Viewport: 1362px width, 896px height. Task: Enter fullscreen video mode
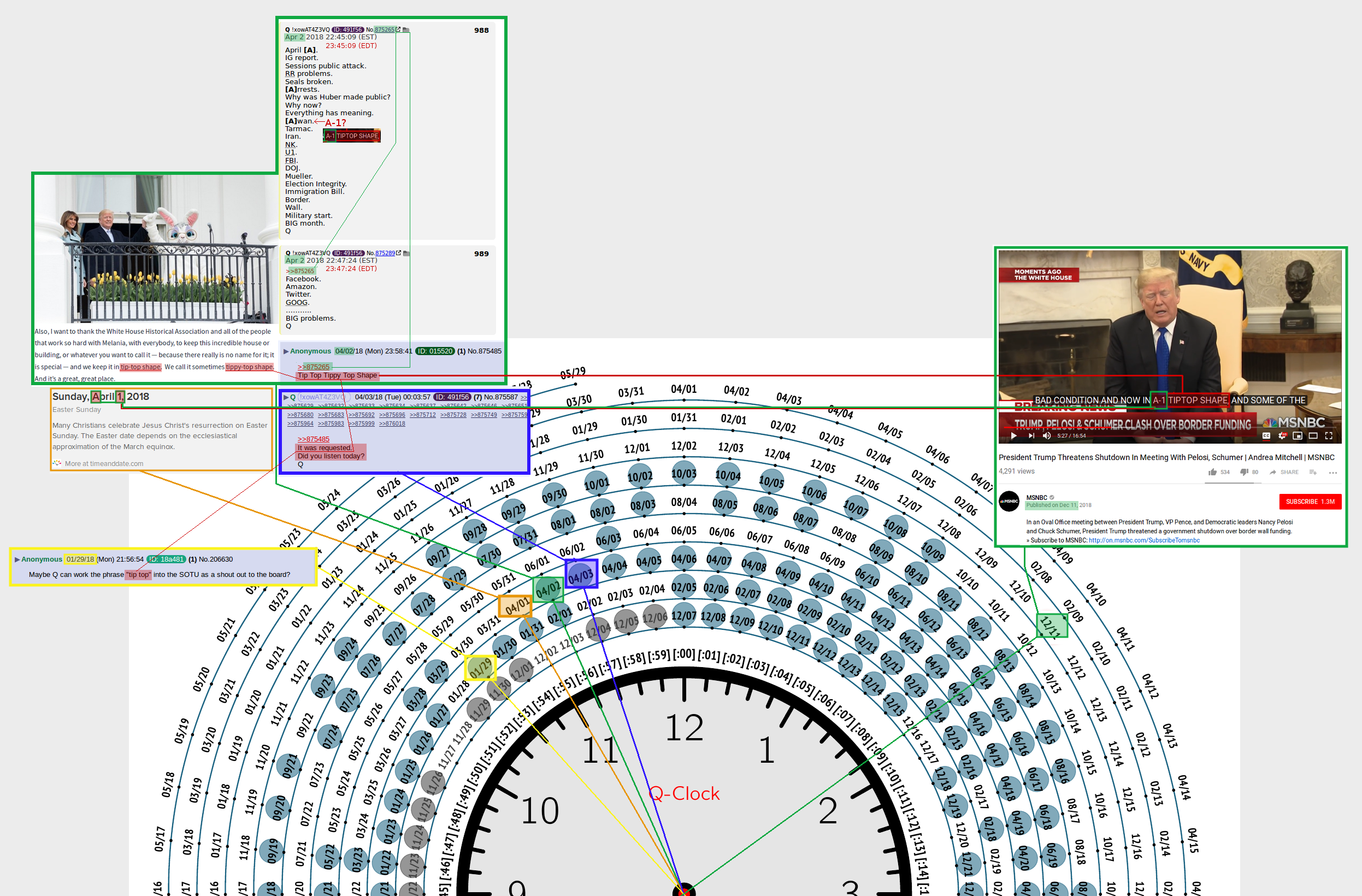pyautogui.click(x=1329, y=436)
